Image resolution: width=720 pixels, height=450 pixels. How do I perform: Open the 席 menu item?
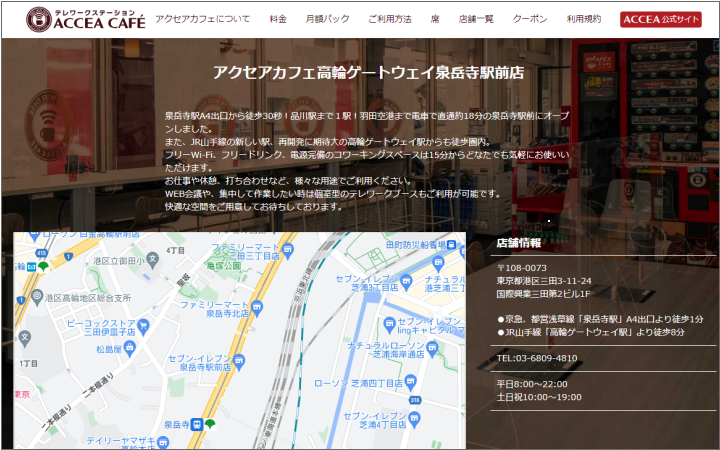coord(435,19)
